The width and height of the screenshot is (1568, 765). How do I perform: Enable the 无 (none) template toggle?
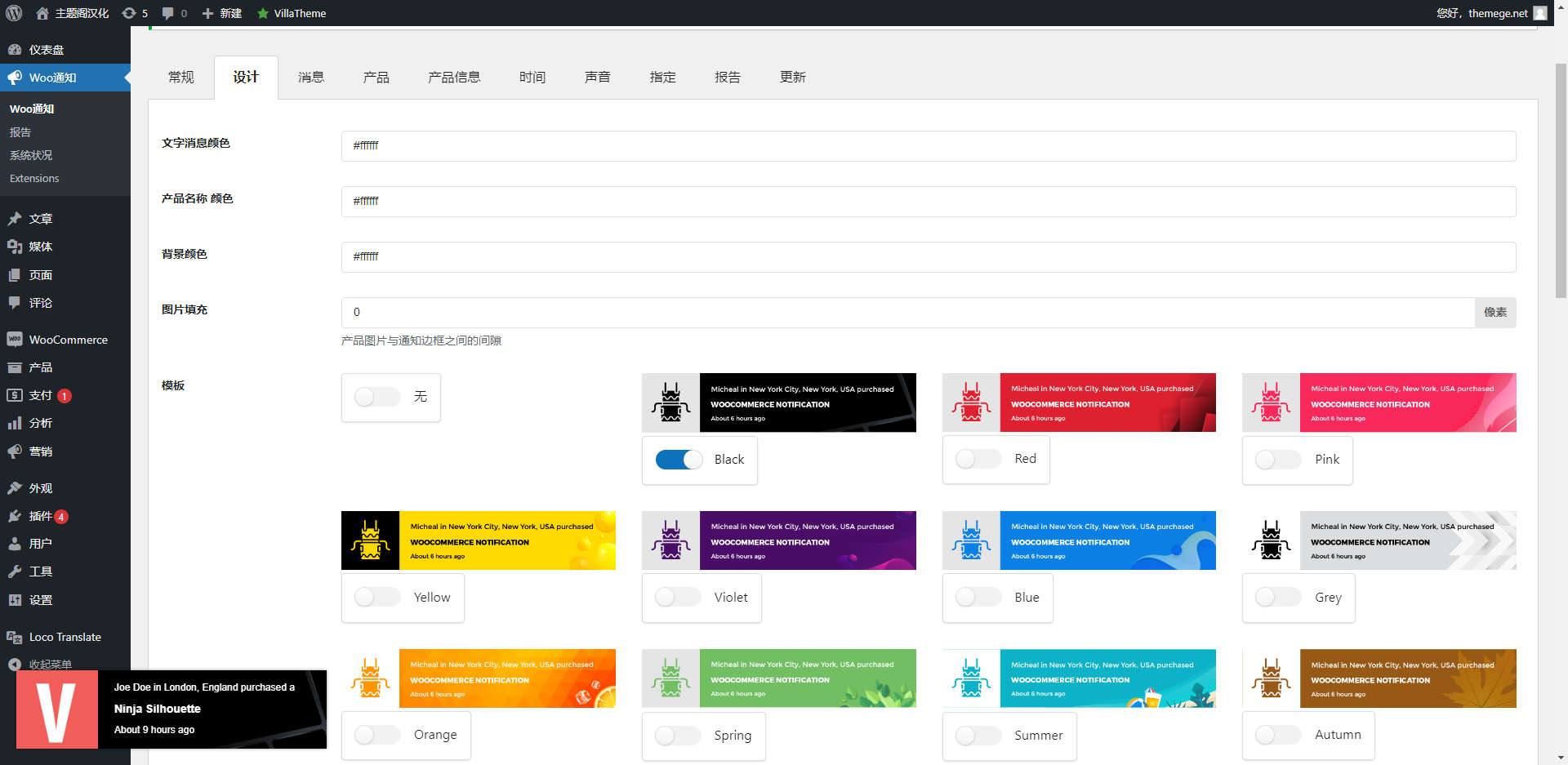click(376, 397)
